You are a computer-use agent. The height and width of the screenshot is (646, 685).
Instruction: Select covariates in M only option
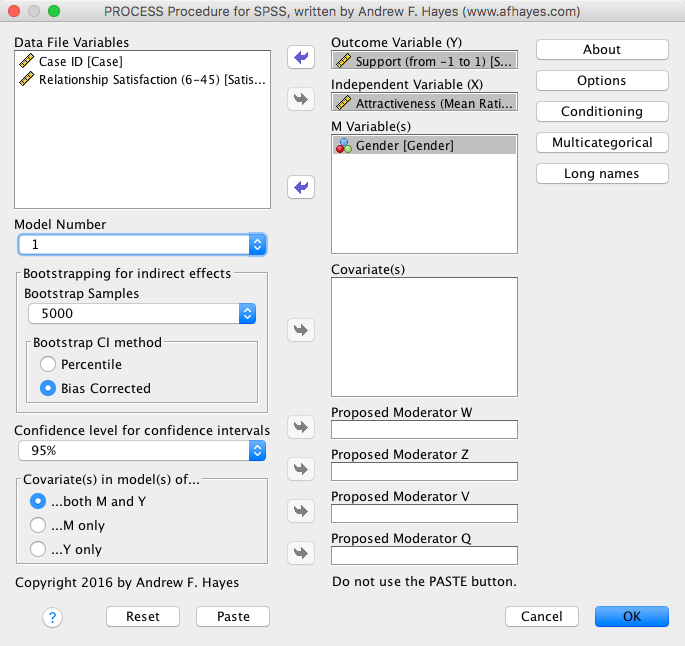(38, 525)
